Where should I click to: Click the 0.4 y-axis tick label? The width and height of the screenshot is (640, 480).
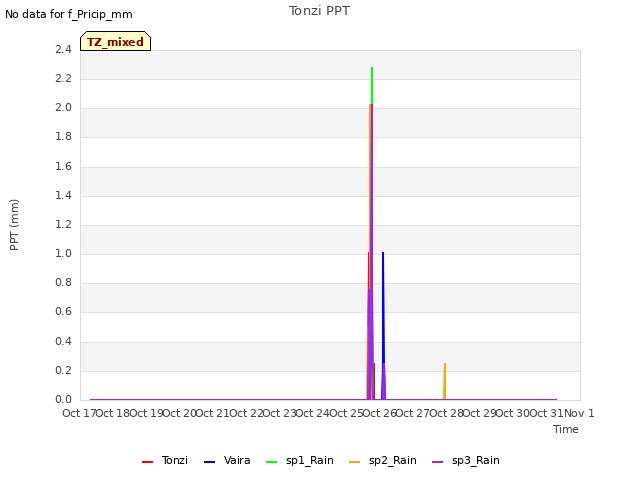(63, 341)
